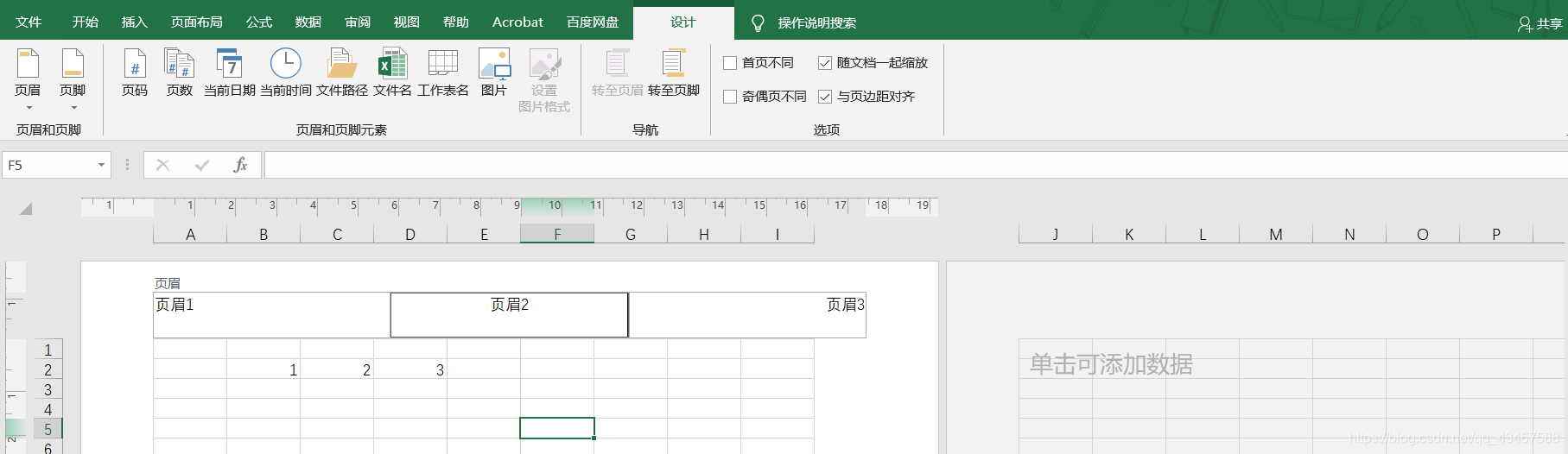Click right header section 页眉3

click(x=747, y=315)
